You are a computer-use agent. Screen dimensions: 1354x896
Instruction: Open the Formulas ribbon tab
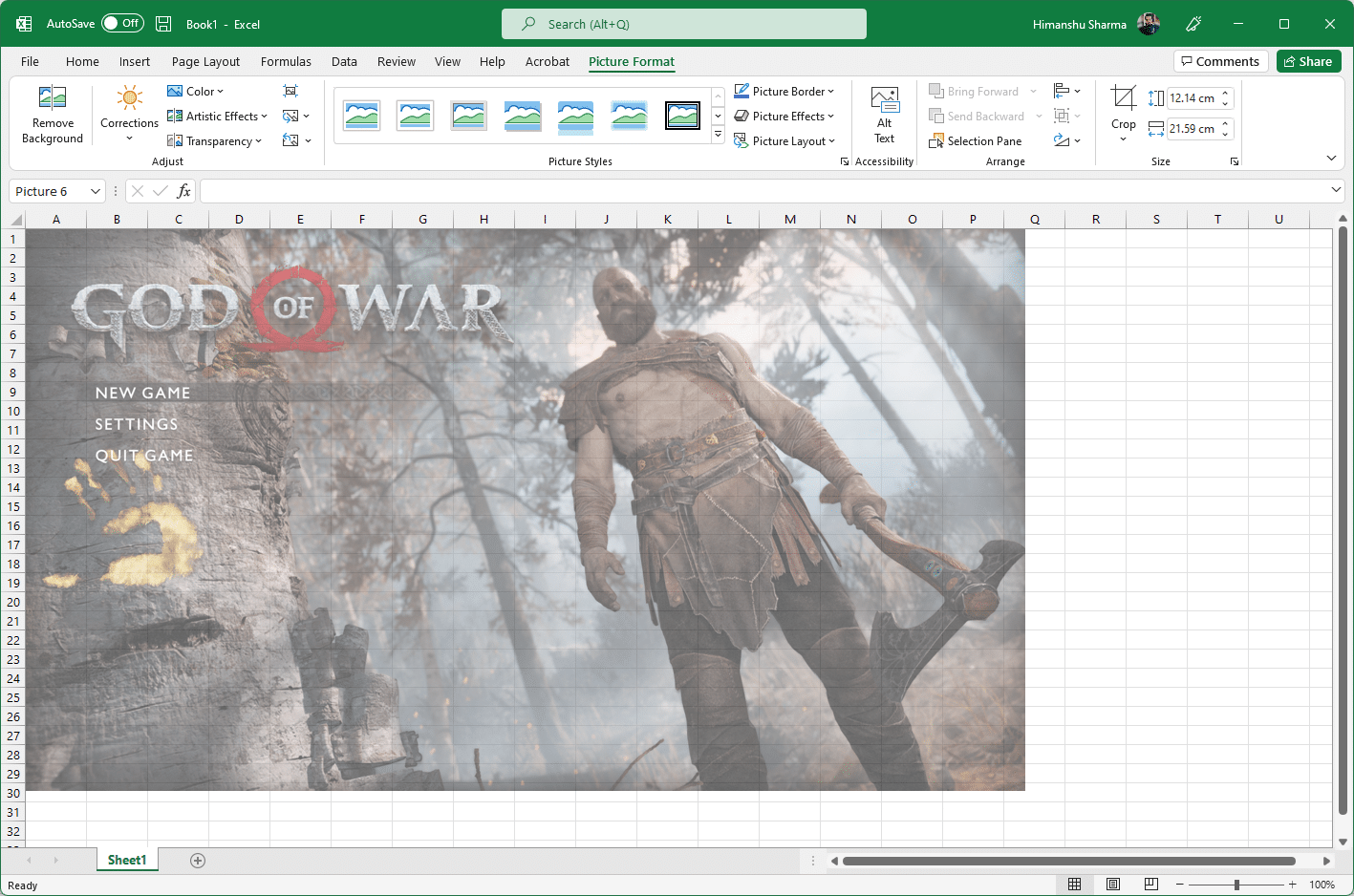pos(286,61)
